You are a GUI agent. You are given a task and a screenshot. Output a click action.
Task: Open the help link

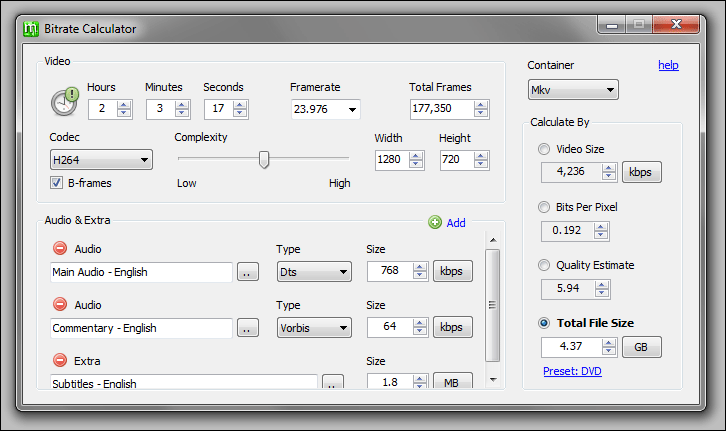tap(668, 65)
